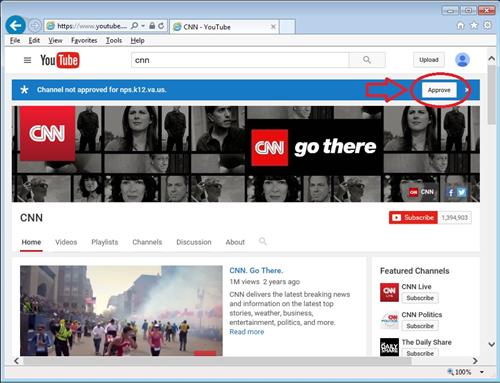500x383 pixels.
Task: Open the View menu
Action: coord(55,40)
